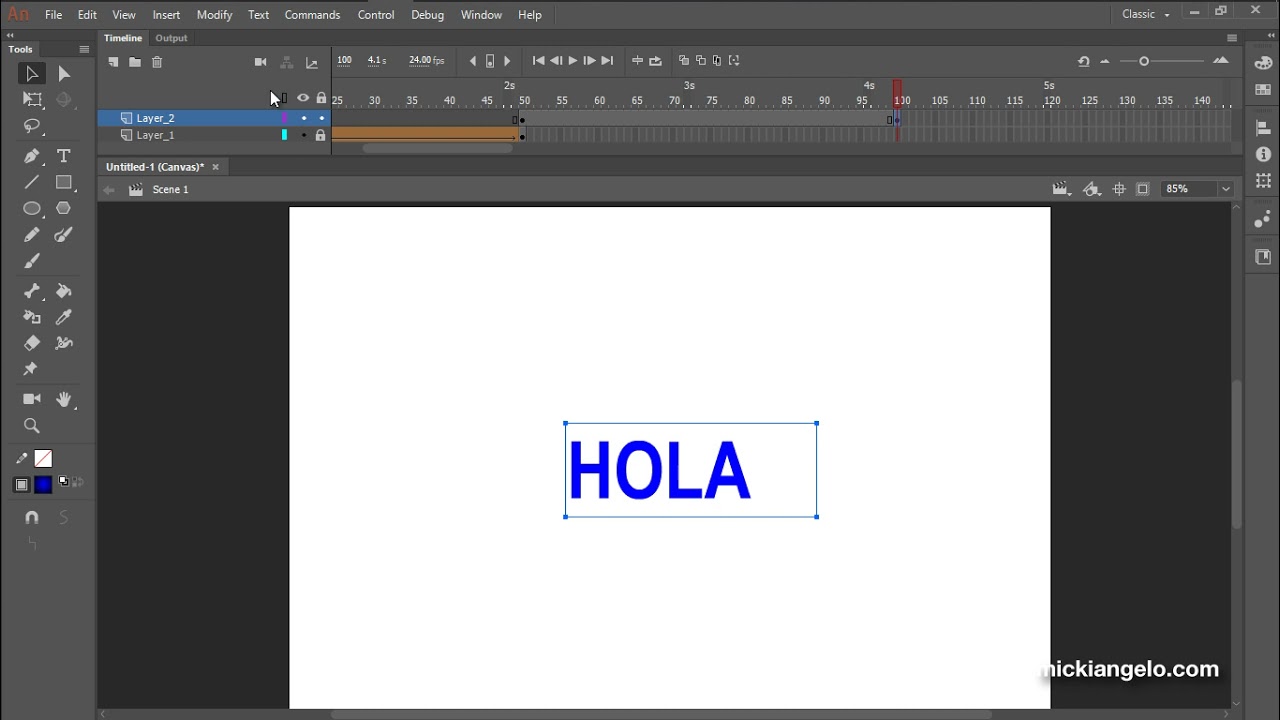Select the Paint Bucket tool

[x=64, y=291]
